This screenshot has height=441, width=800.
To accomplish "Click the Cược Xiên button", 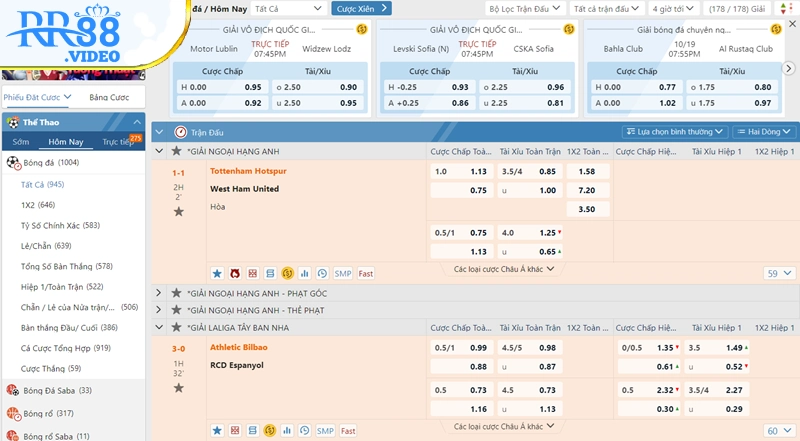I will coord(361,8).
